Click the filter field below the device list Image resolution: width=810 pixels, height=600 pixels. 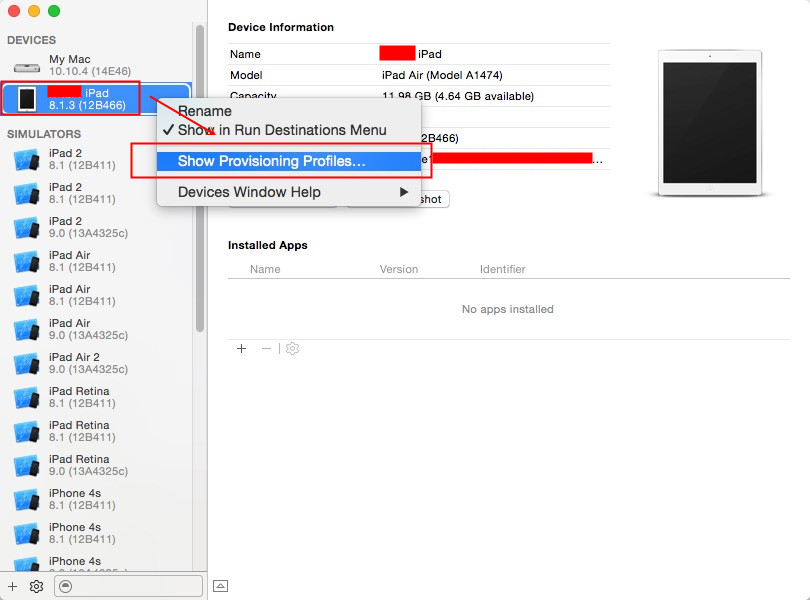point(128,586)
